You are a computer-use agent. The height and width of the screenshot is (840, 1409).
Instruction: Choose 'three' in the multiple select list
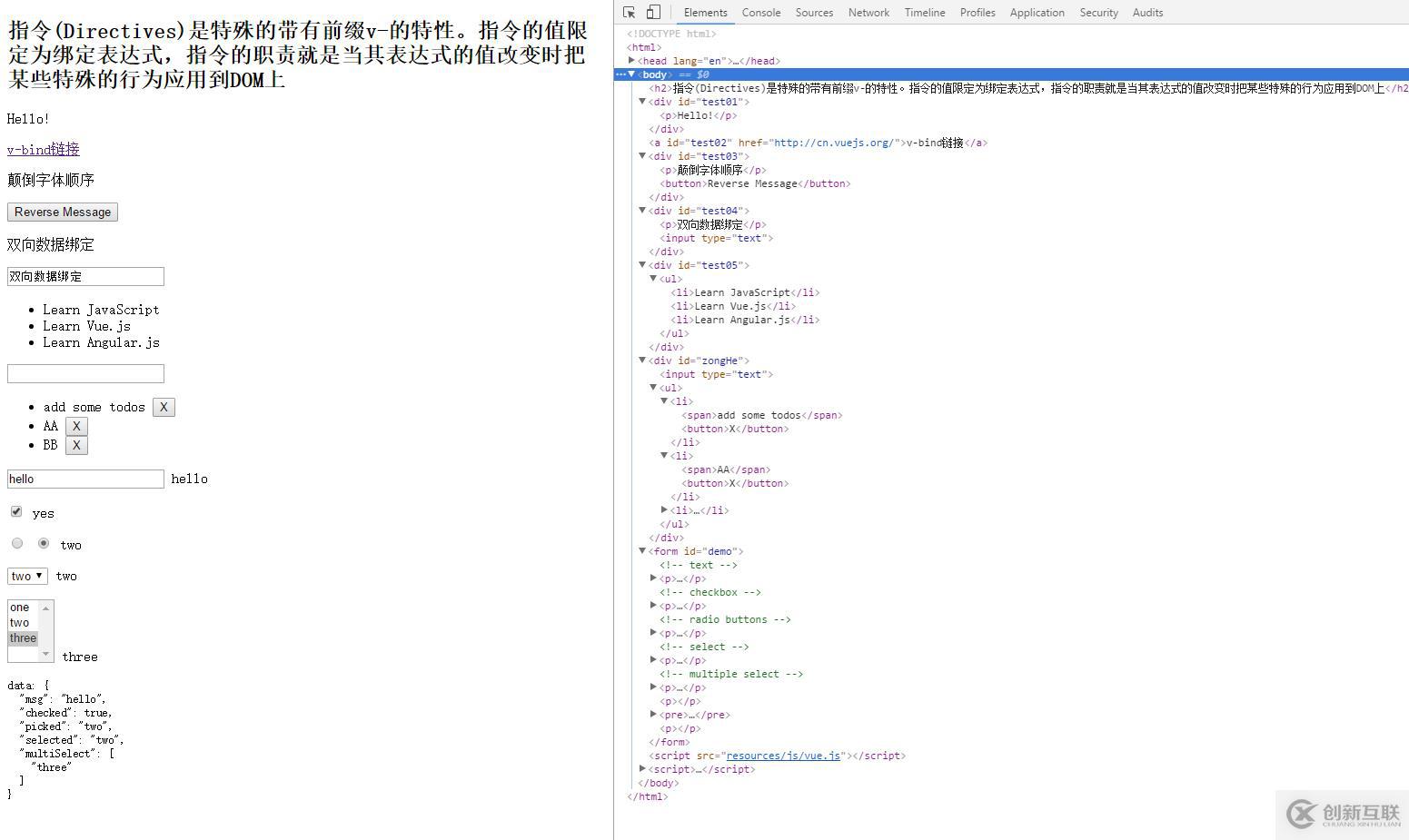point(24,638)
